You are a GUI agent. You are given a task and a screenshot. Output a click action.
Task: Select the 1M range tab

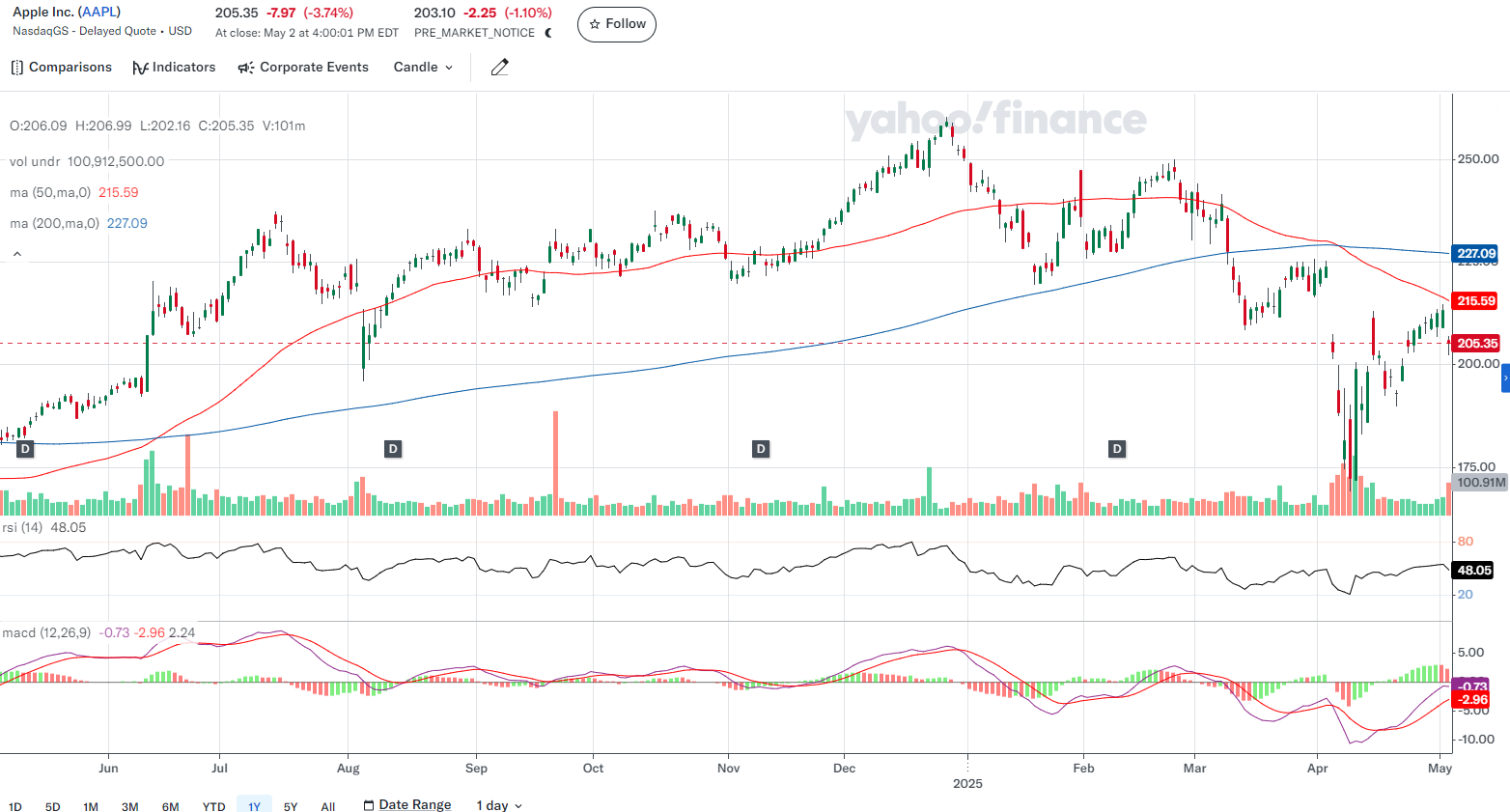coord(91,806)
